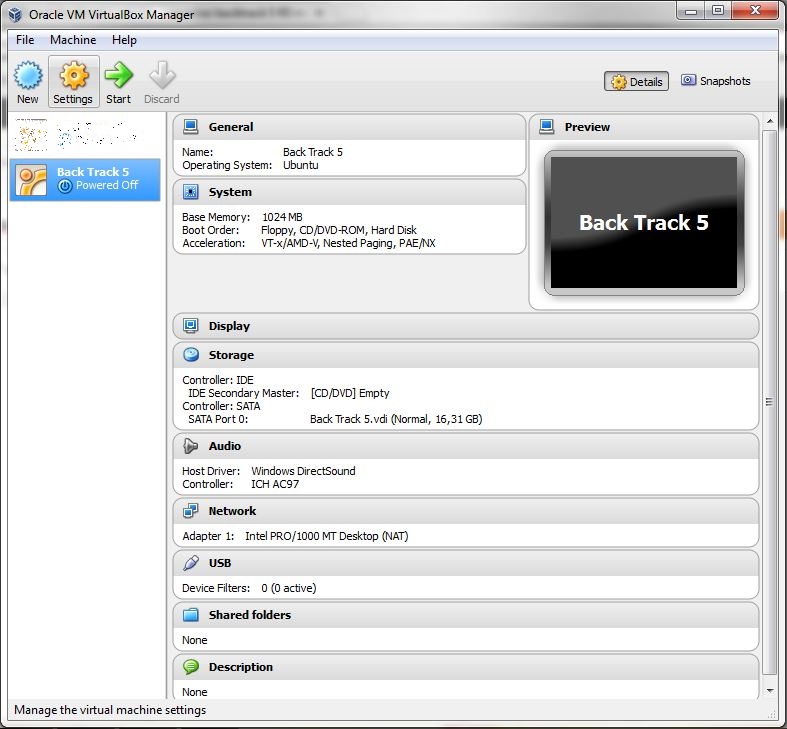Click None under Description

[x=195, y=692]
